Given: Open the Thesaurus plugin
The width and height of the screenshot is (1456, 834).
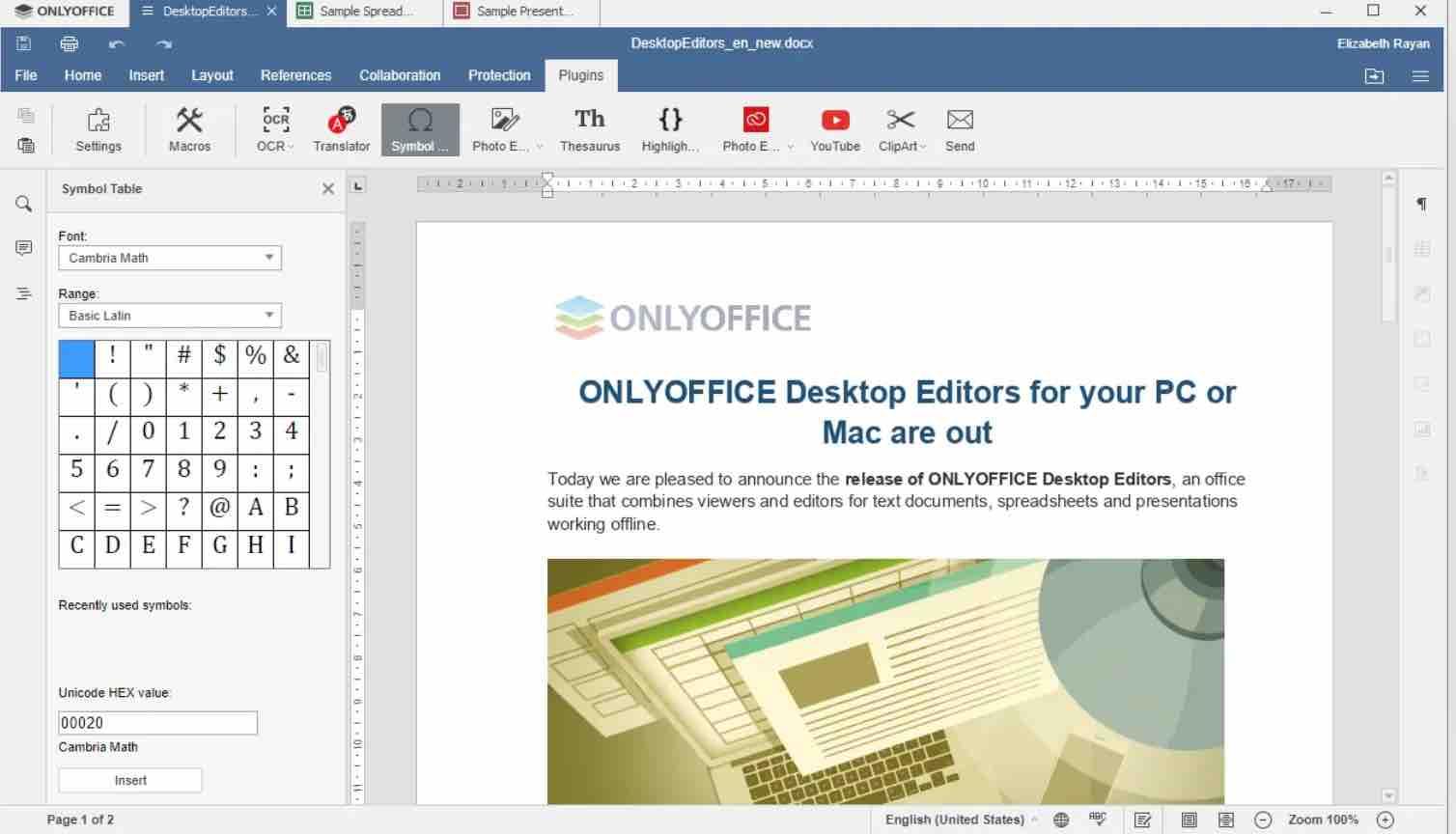Looking at the screenshot, I should click(590, 130).
